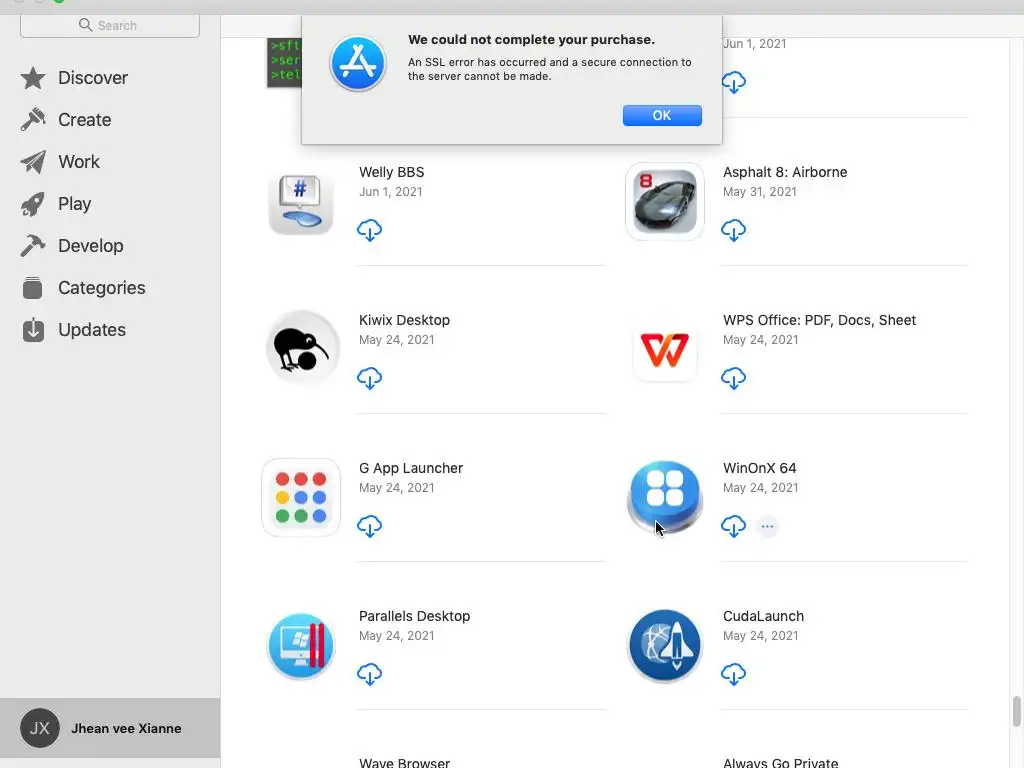Viewport: 1024px width, 768px height.
Task: Download G App Launcher
Action: (x=370, y=526)
